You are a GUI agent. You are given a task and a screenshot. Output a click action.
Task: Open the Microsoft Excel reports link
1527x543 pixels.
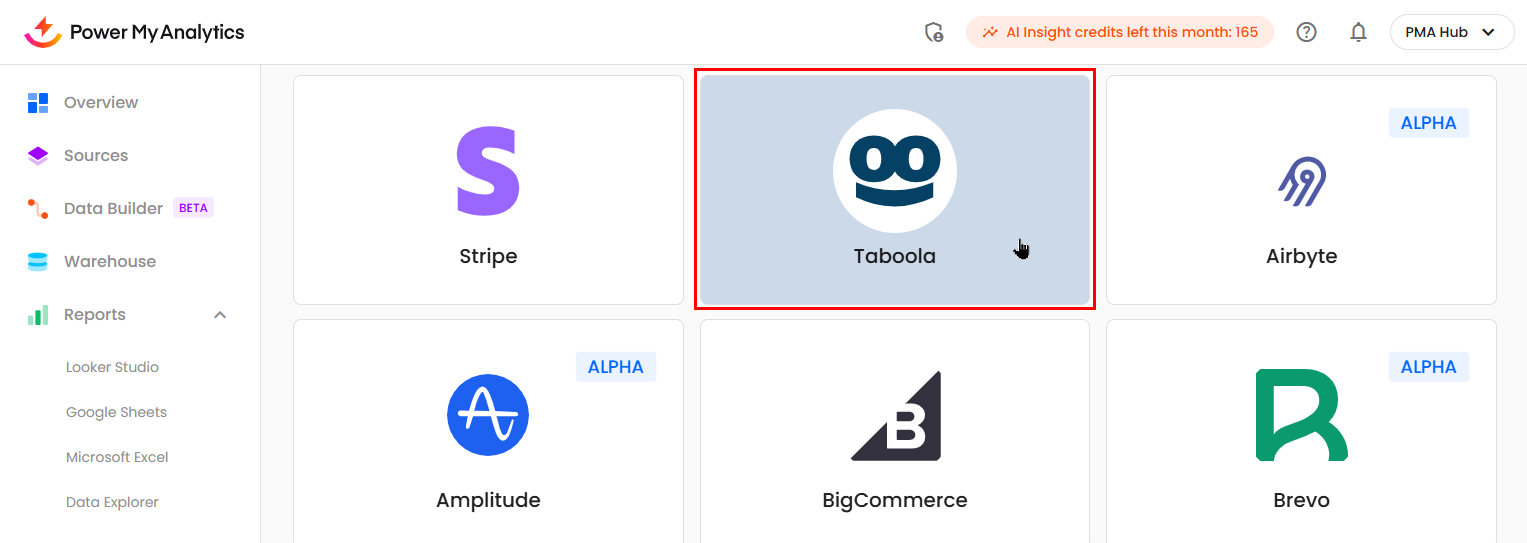coord(117,457)
